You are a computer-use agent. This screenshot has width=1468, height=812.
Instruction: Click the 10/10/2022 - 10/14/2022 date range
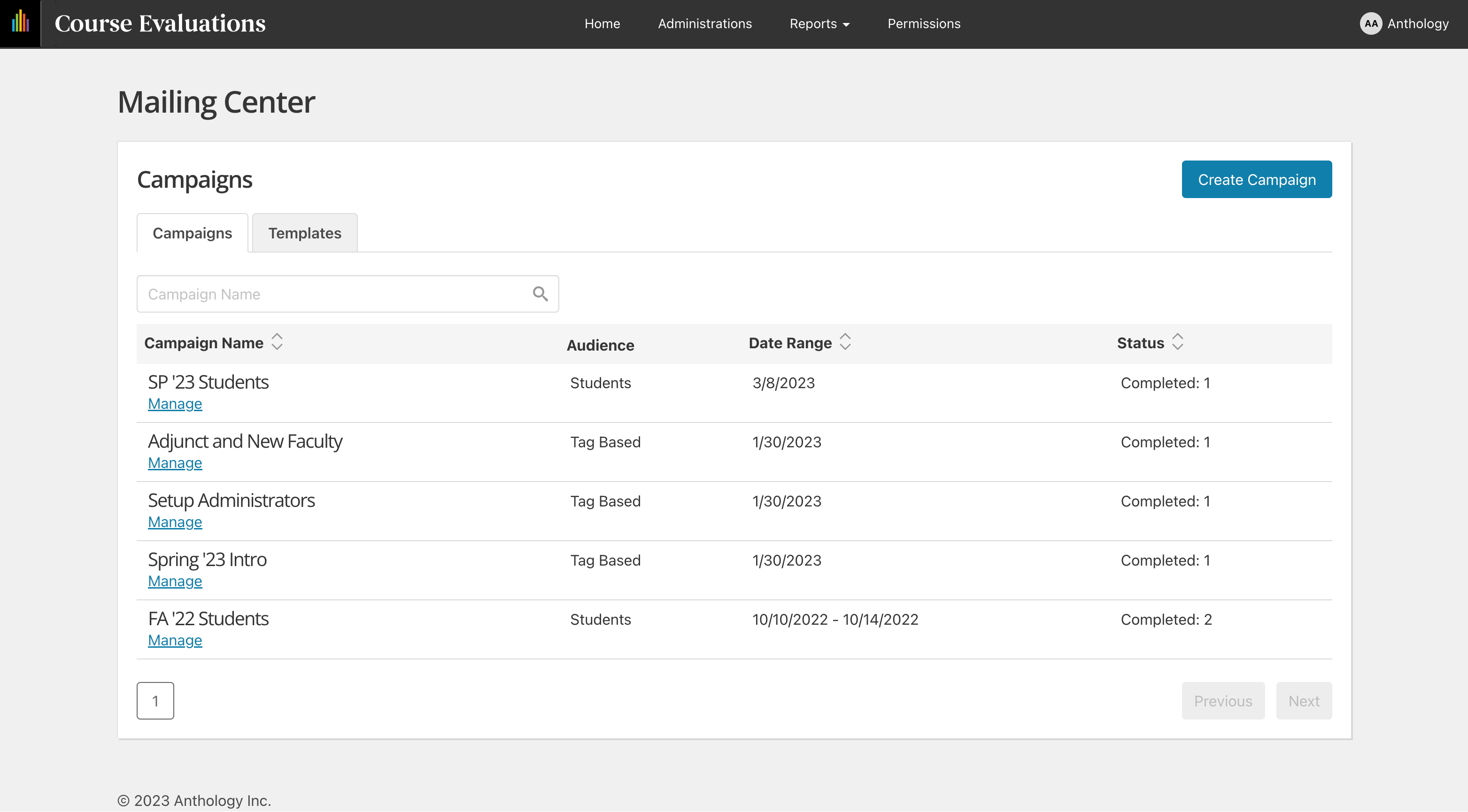[835, 620]
